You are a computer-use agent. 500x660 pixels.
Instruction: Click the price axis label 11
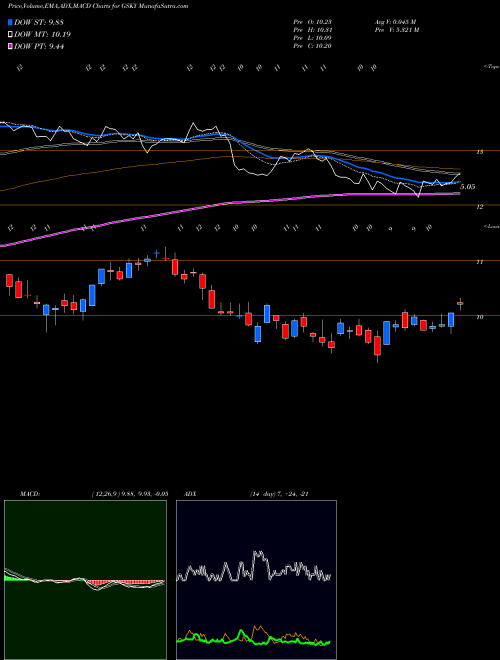point(479,262)
